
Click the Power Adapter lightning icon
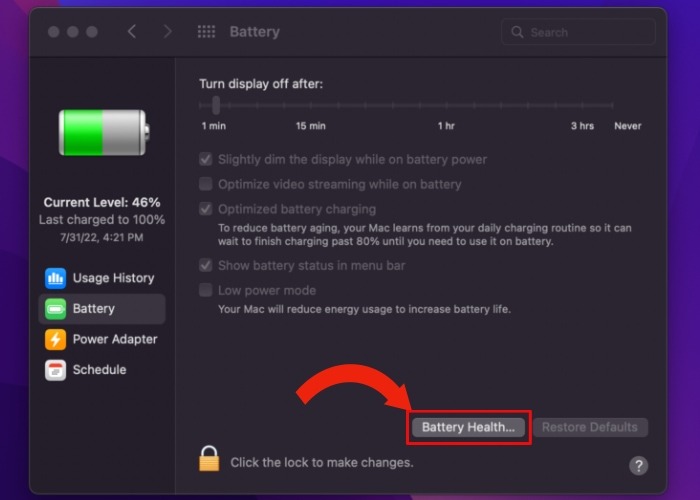click(x=55, y=339)
